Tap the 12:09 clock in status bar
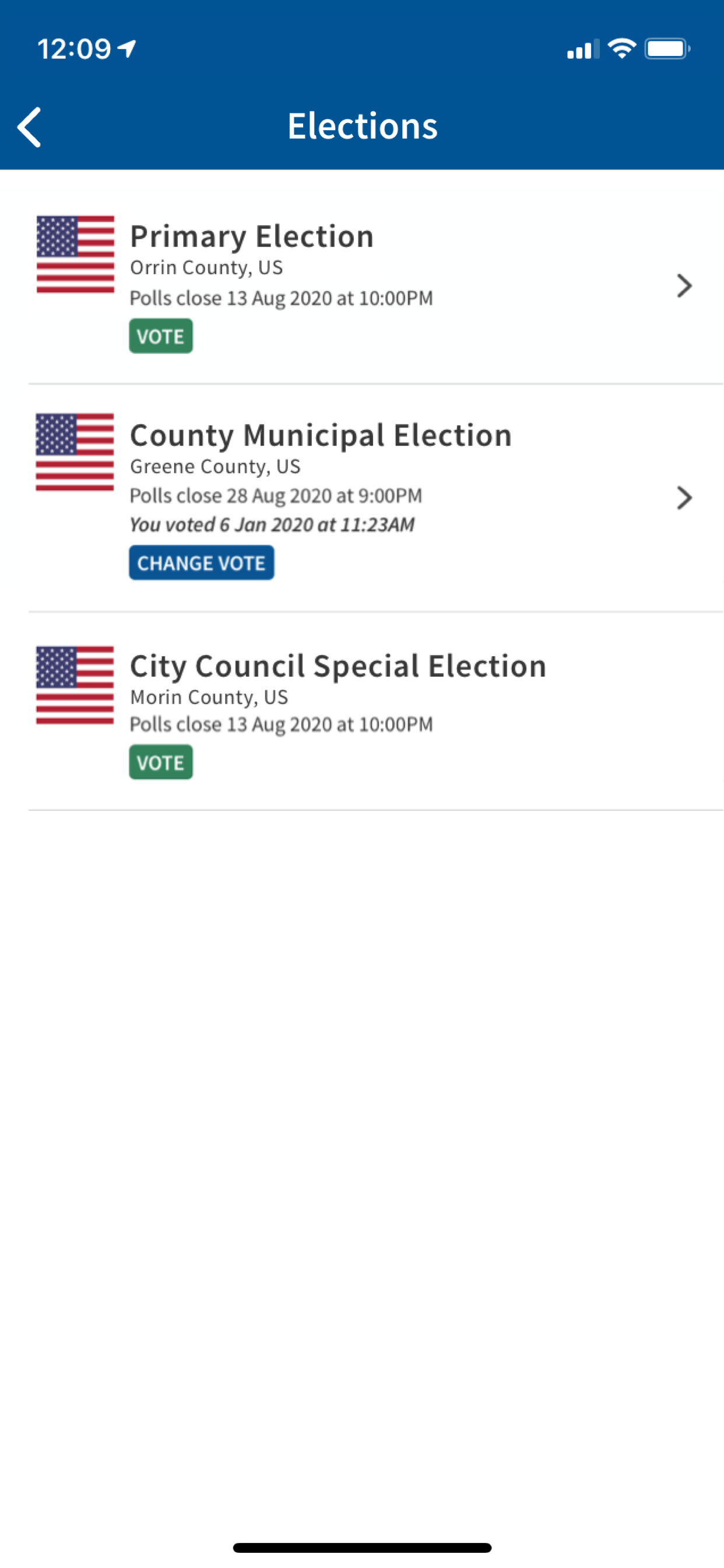The height and width of the screenshot is (1568, 724). coord(74,48)
